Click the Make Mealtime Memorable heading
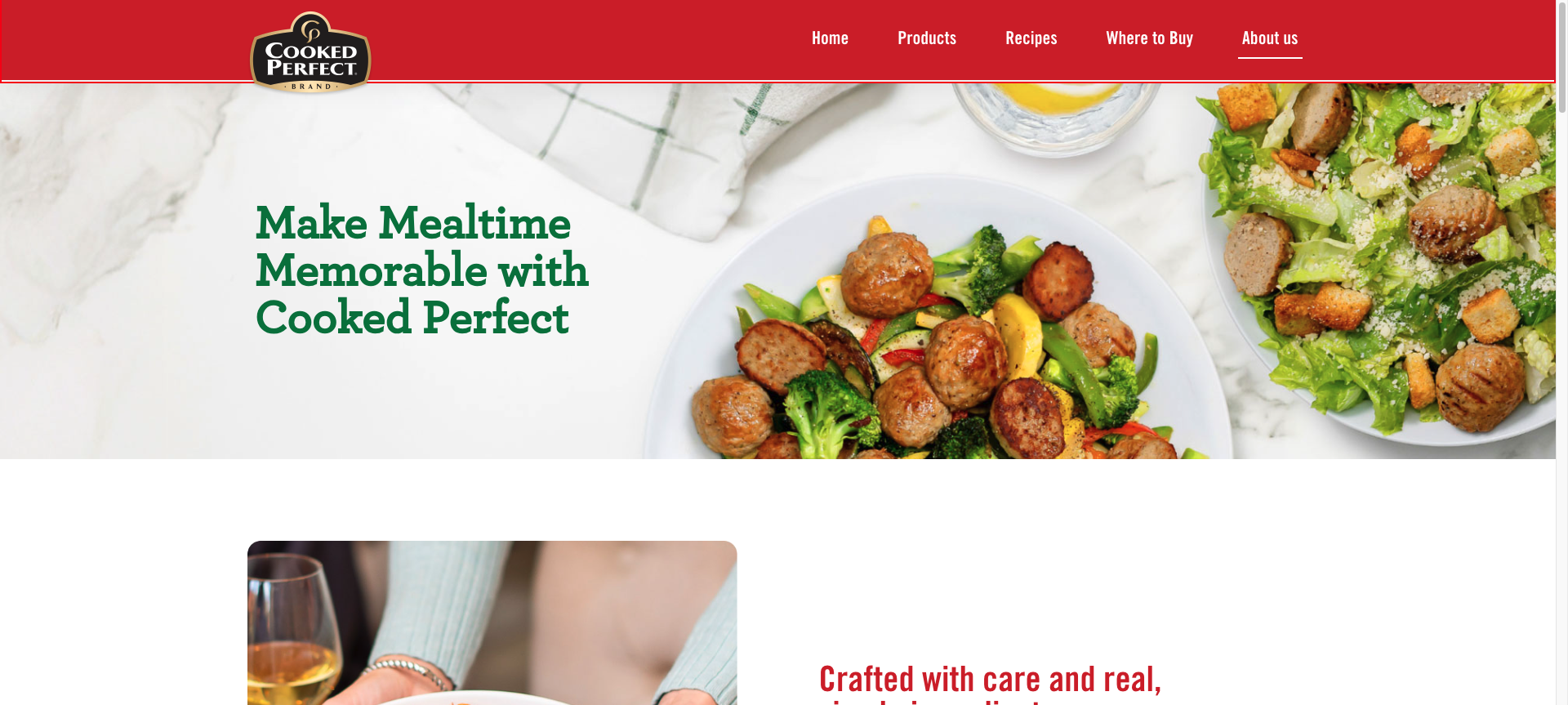The image size is (1568, 705). pyautogui.click(x=421, y=270)
